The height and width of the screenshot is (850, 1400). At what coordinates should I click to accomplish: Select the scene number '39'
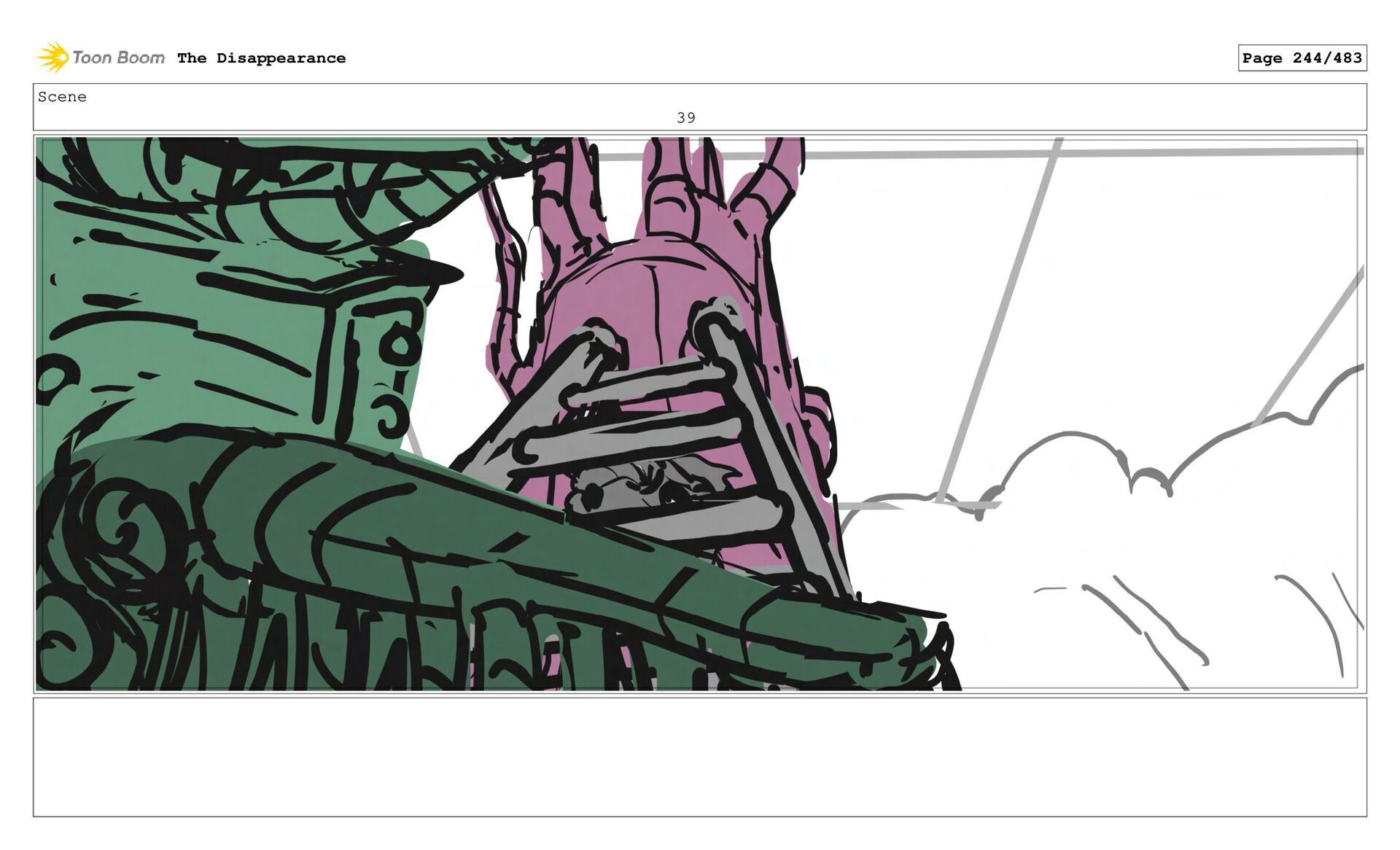685,117
